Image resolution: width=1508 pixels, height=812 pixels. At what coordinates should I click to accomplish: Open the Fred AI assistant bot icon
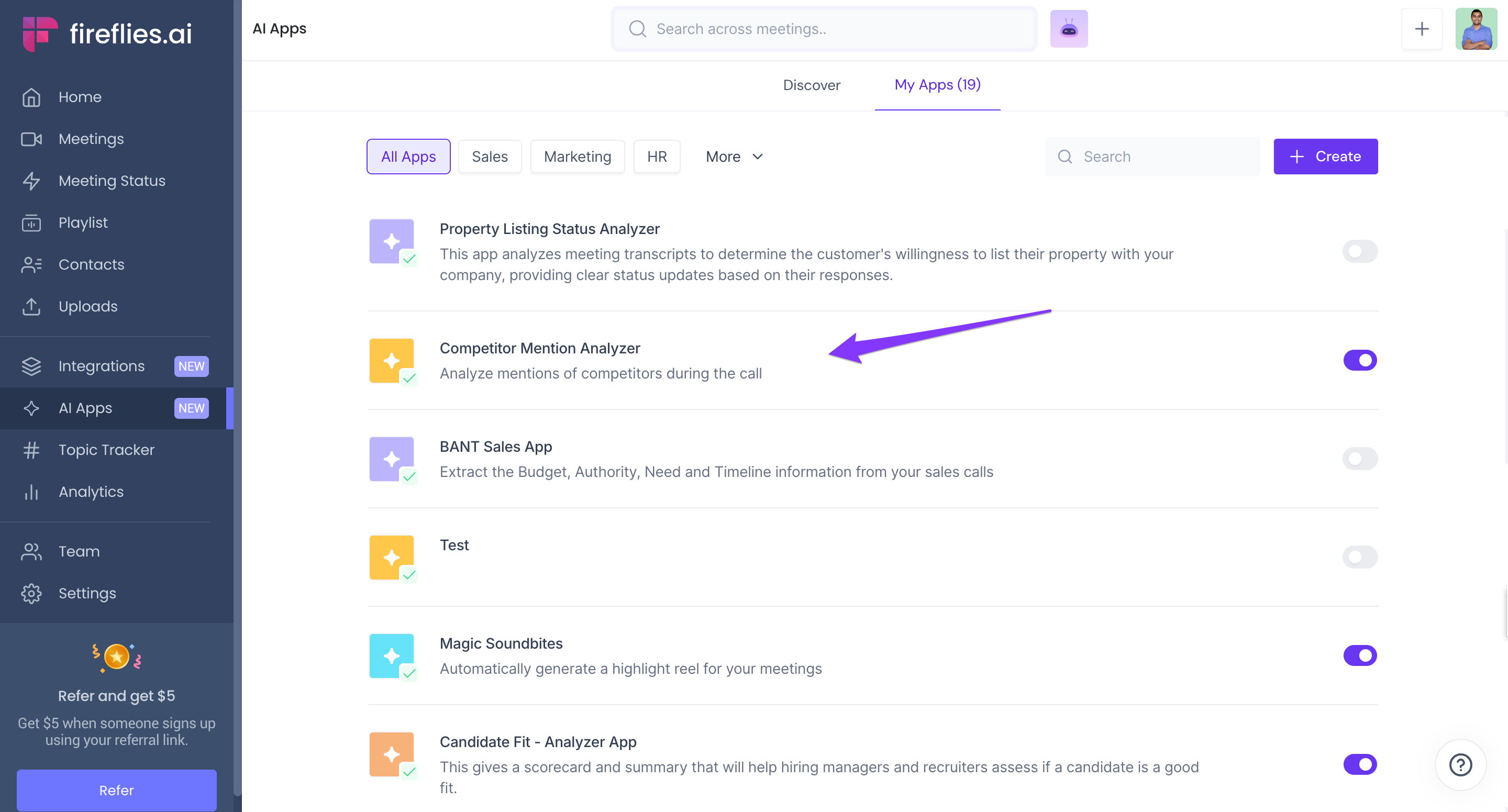[1068, 29]
